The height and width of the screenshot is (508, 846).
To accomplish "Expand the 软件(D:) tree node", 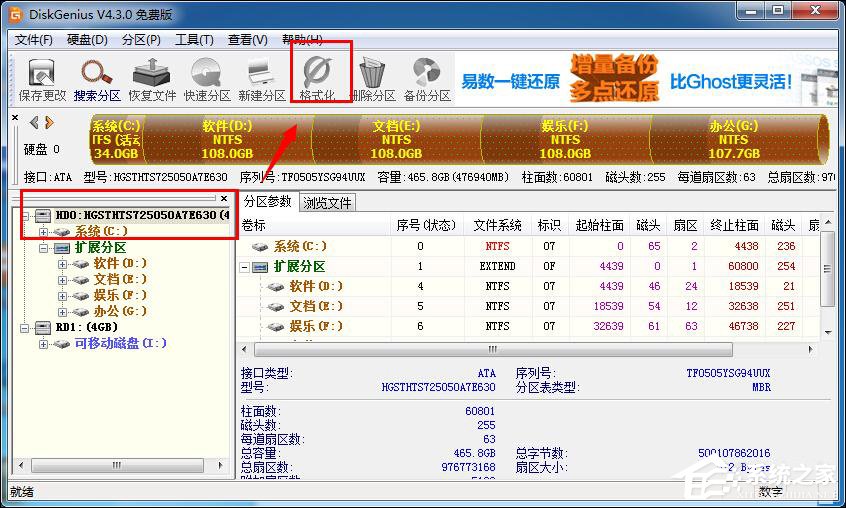I will (63, 264).
